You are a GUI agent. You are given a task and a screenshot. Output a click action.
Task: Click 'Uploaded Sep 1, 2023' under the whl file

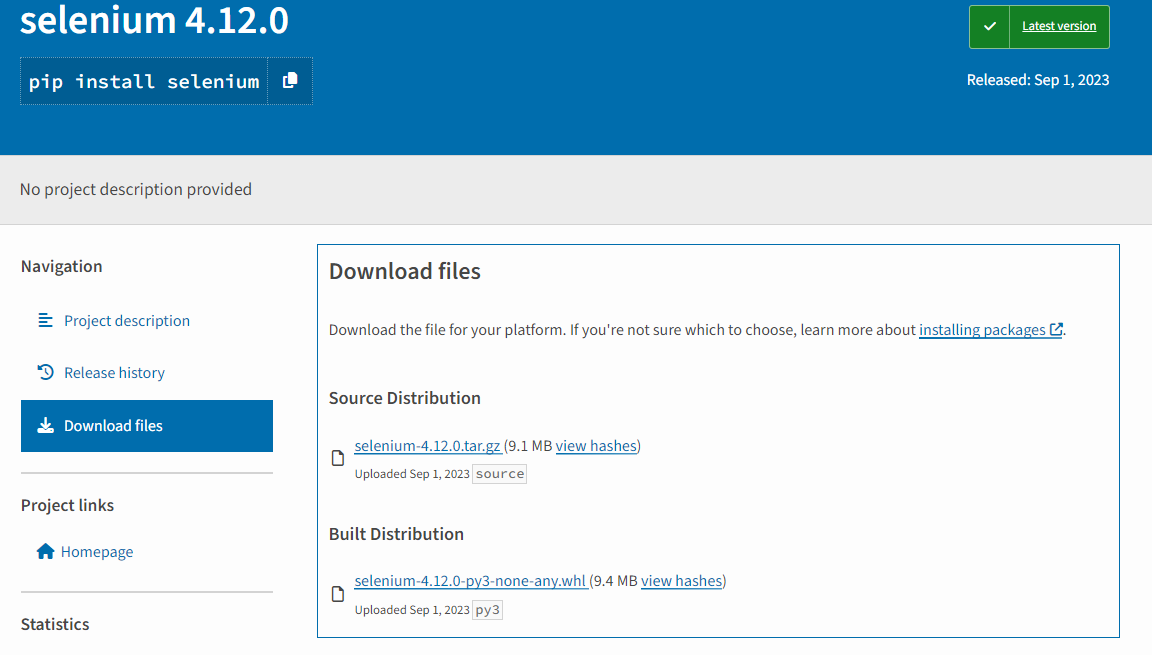click(x=412, y=610)
